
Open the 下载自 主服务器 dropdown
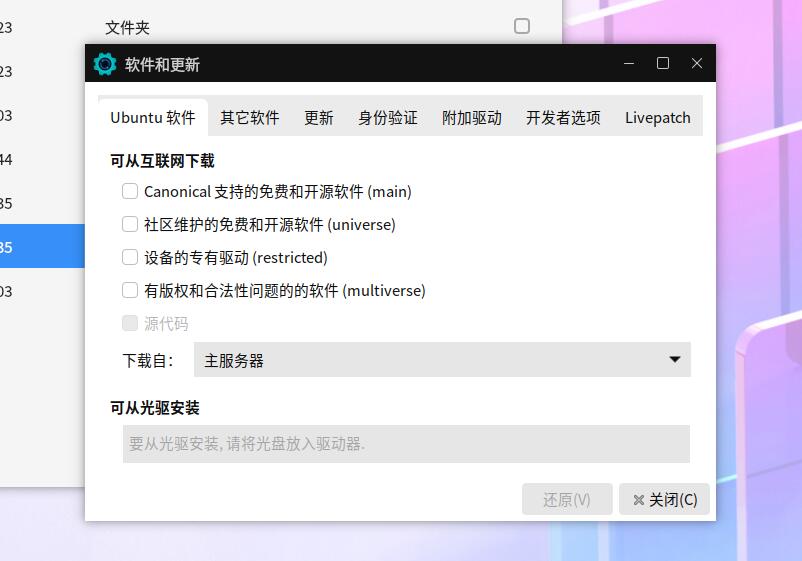click(442, 360)
